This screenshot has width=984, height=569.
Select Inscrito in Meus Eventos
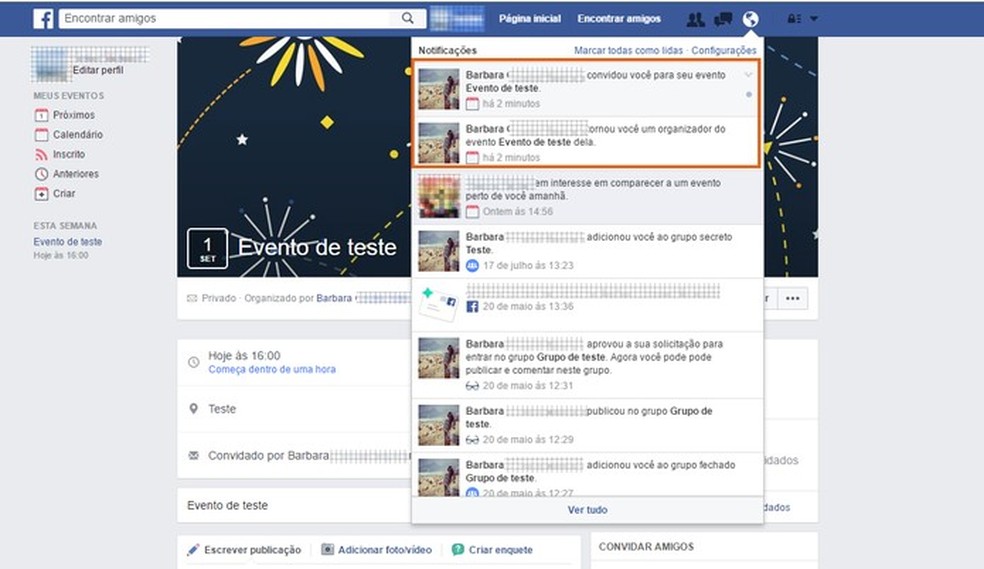[68, 154]
